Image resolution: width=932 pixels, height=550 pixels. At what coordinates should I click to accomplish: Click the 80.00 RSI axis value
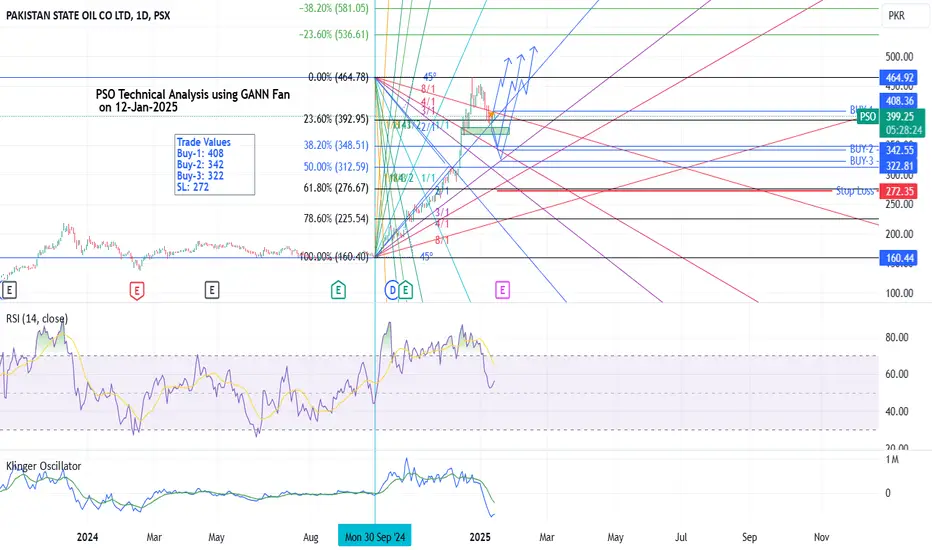pyautogui.click(x=897, y=337)
